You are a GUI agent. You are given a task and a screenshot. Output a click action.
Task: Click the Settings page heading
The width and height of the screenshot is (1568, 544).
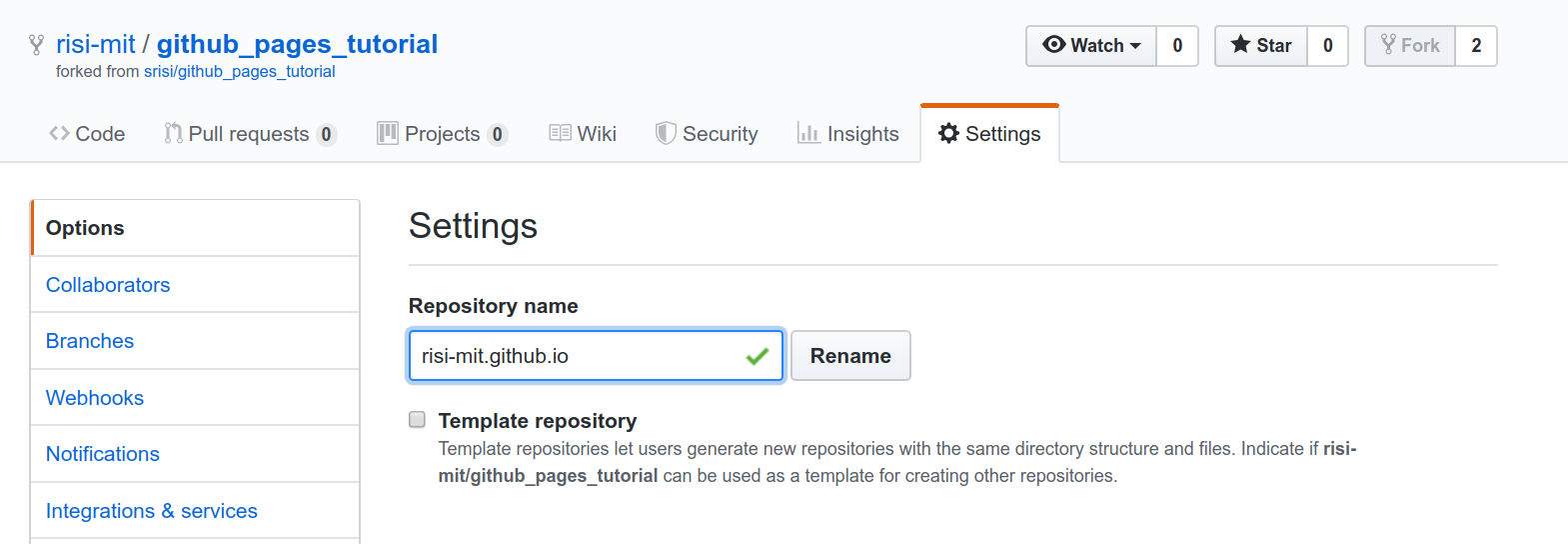point(473,226)
